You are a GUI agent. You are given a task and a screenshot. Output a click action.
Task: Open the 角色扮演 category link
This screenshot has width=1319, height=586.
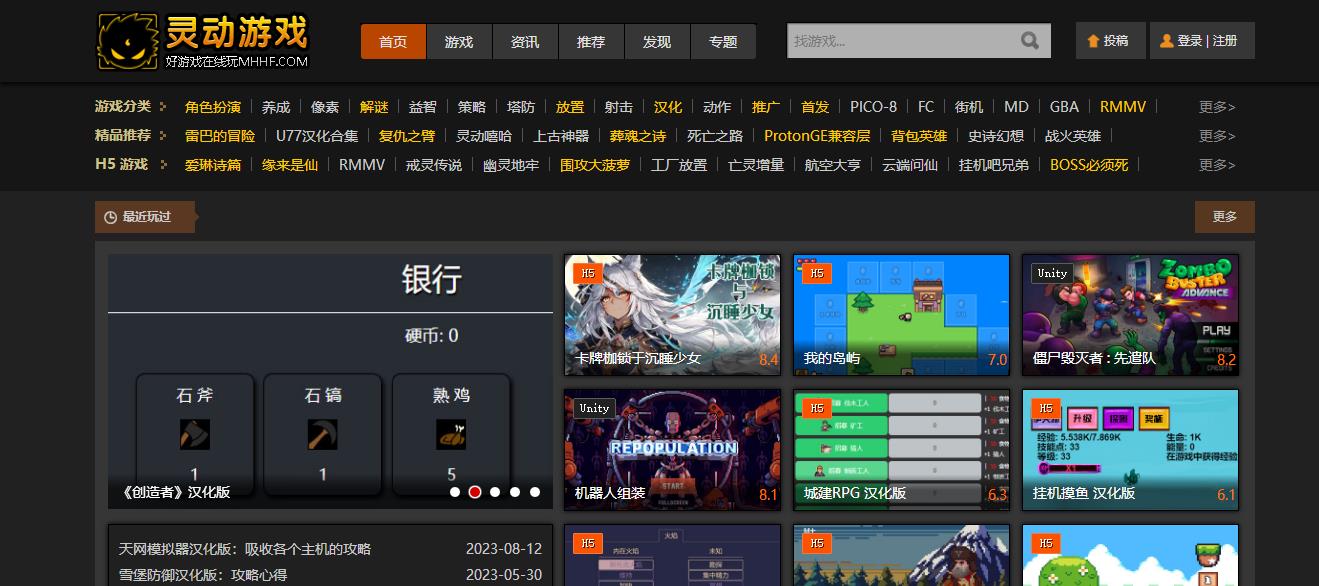click(213, 107)
